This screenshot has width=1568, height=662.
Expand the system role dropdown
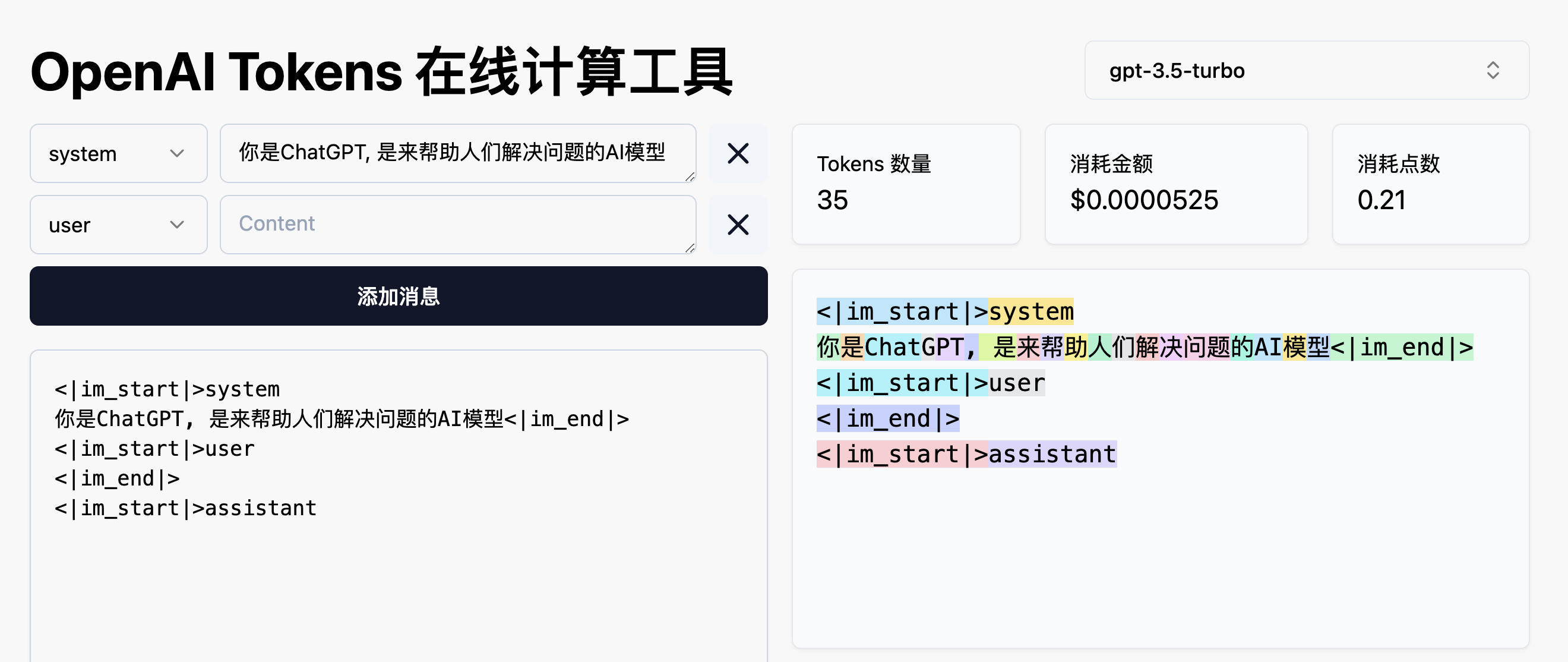pyautogui.click(x=118, y=153)
